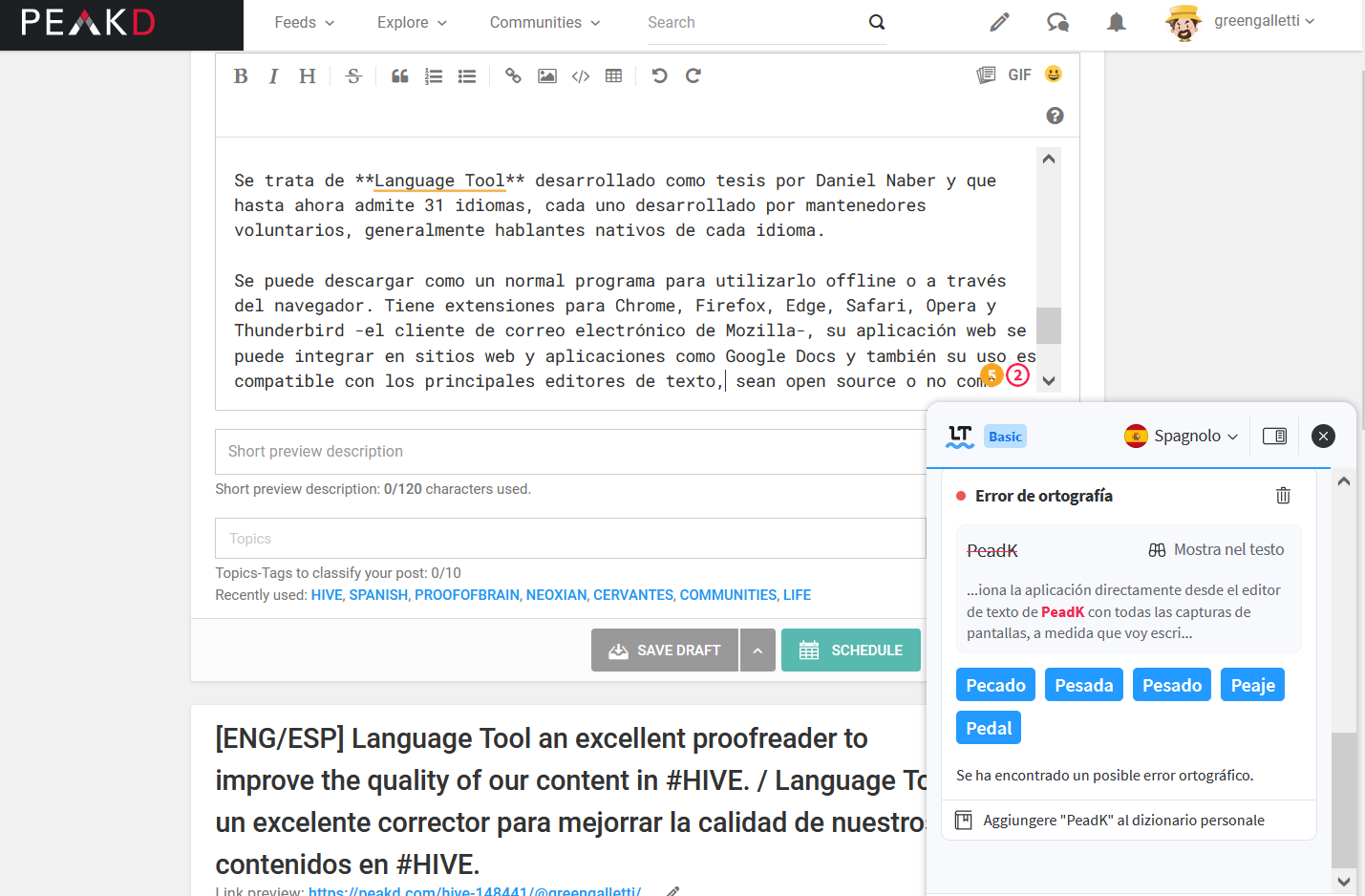Insert a hyperlink with chain icon
Image resolution: width=1365 pixels, height=896 pixels.
(x=513, y=76)
